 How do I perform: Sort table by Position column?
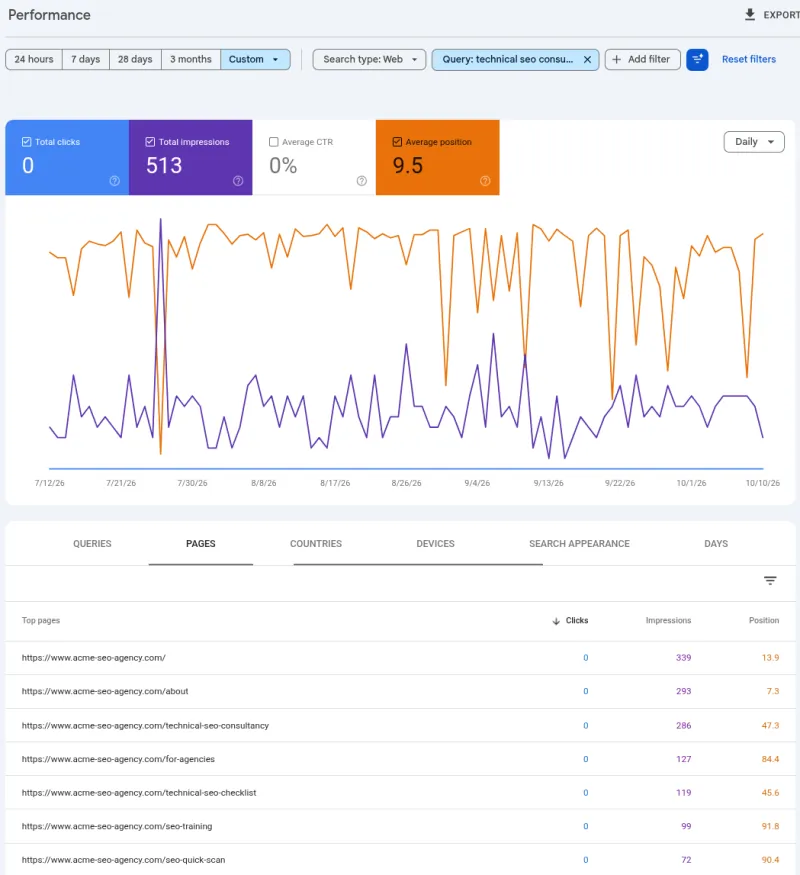point(764,621)
